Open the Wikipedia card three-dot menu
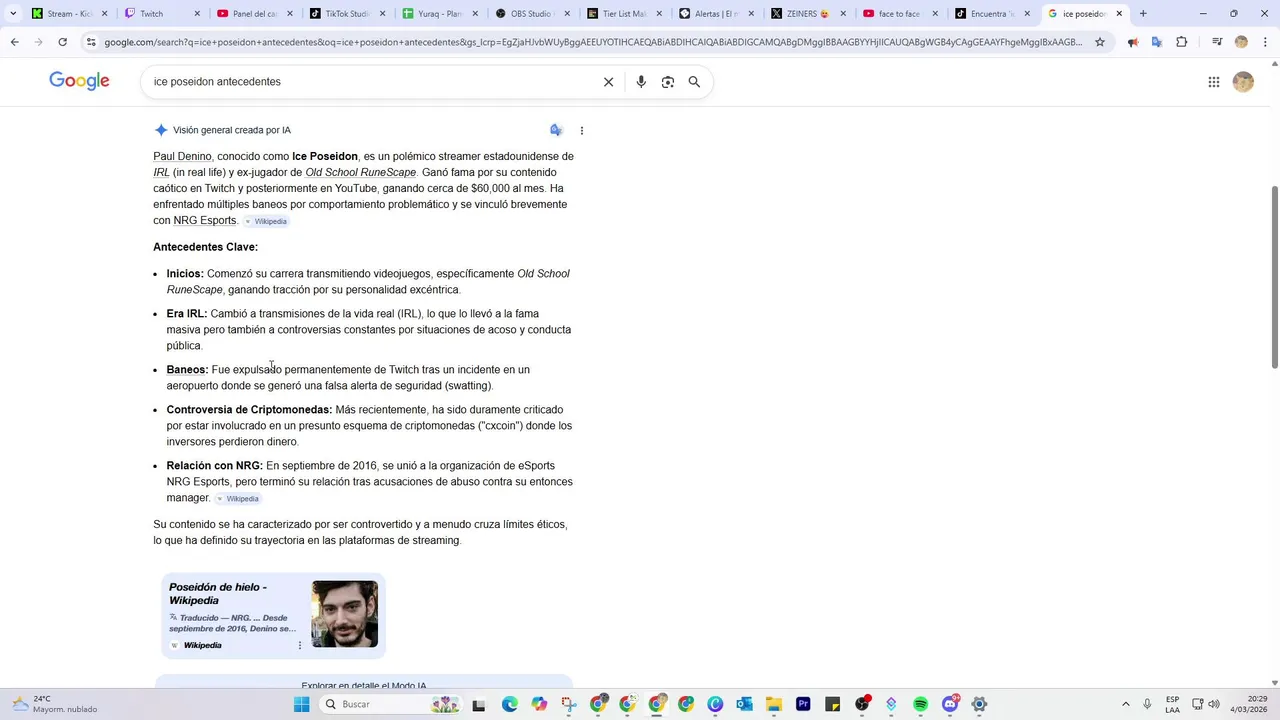Viewport: 1280px width, 720px height. pos(300,645)
